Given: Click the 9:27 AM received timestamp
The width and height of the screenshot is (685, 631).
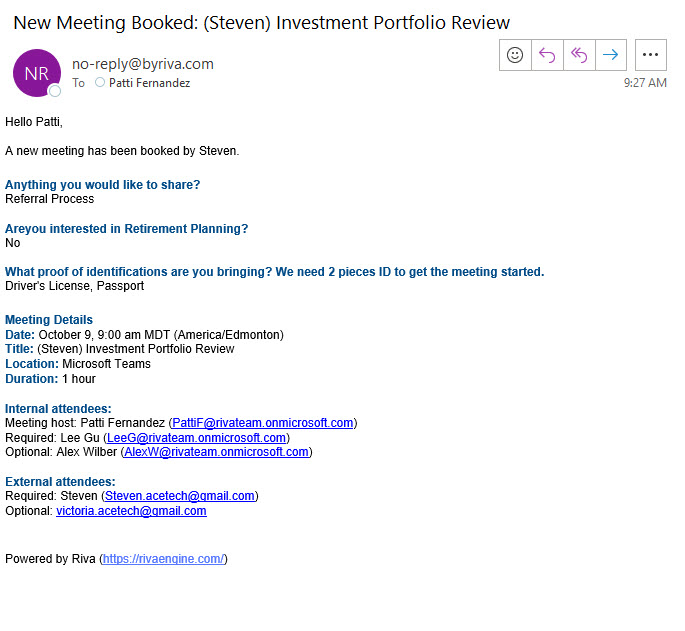Looking at the screenshot, I should pyautogui.click(x=644, y=83).
